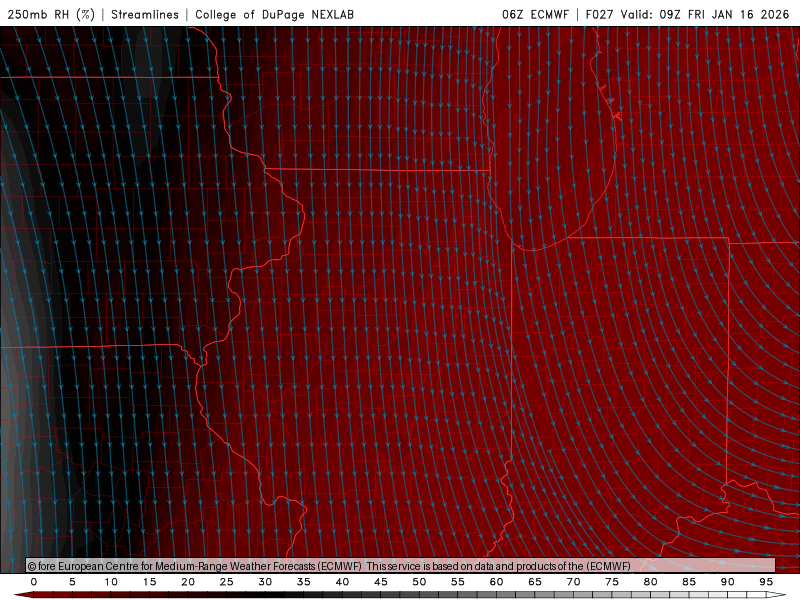Screen dimensions: 800x600
Task: Click the "75" colorbar scale label
Action: (612, 582)
